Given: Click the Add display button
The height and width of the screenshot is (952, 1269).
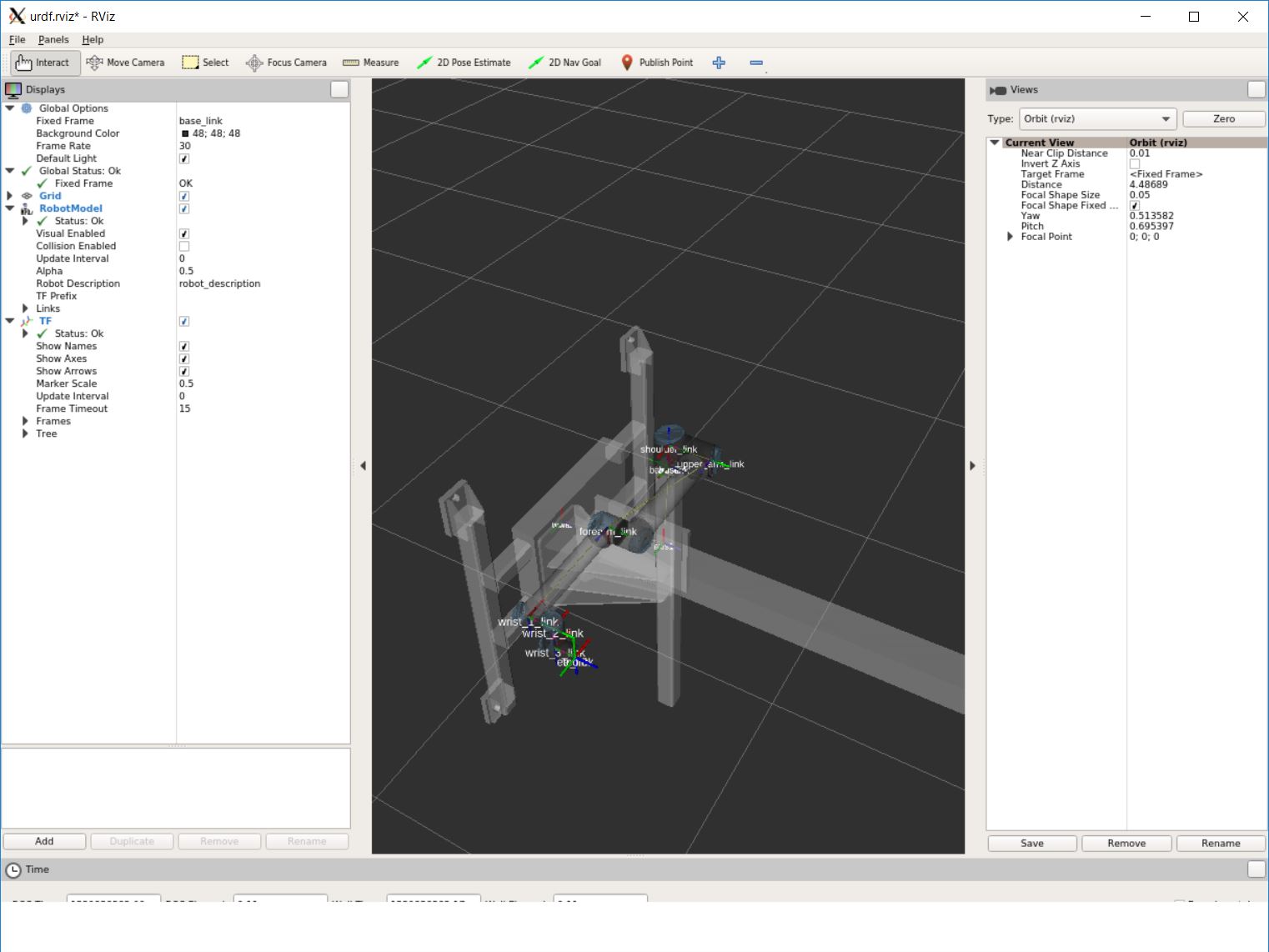Looking at the screenshot, I should tap(44, 841).
